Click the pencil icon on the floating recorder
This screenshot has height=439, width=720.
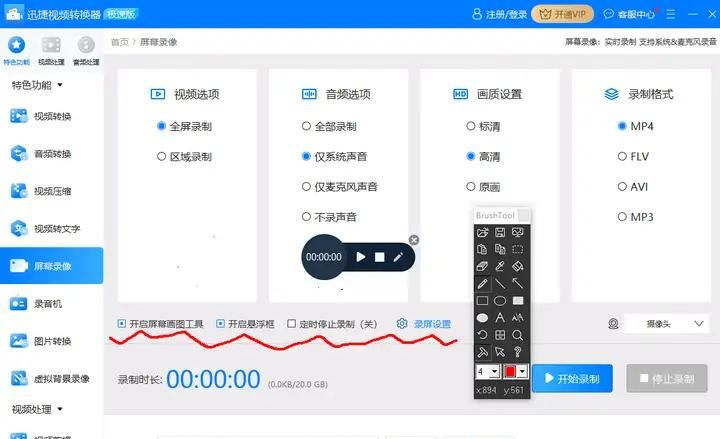(x=398, y=257)
